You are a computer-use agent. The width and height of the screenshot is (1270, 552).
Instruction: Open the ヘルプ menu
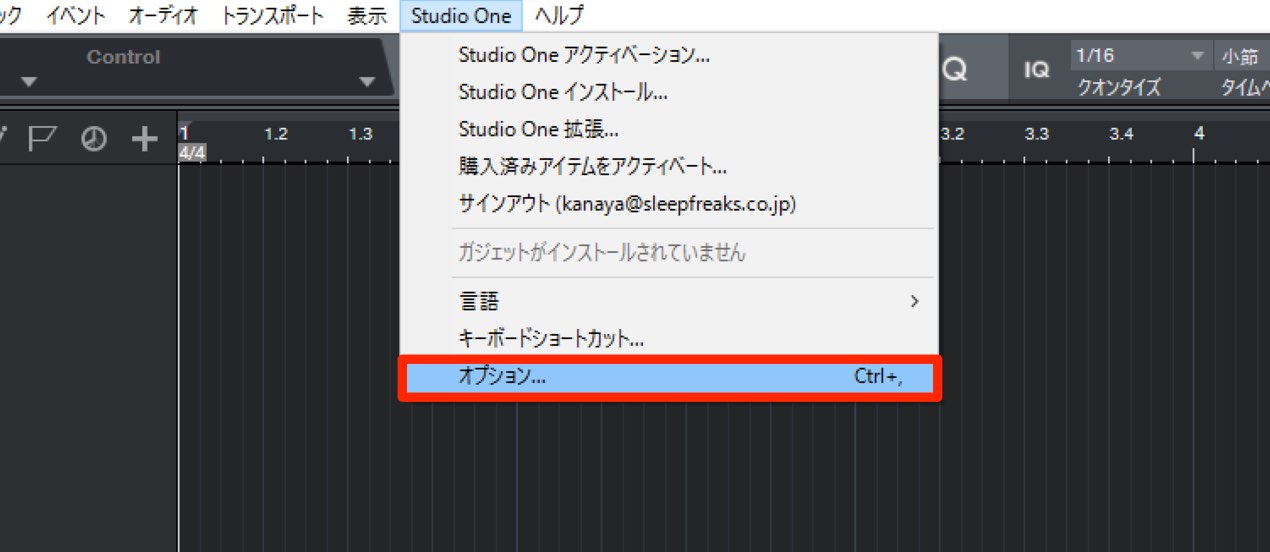tap(559, 15)
